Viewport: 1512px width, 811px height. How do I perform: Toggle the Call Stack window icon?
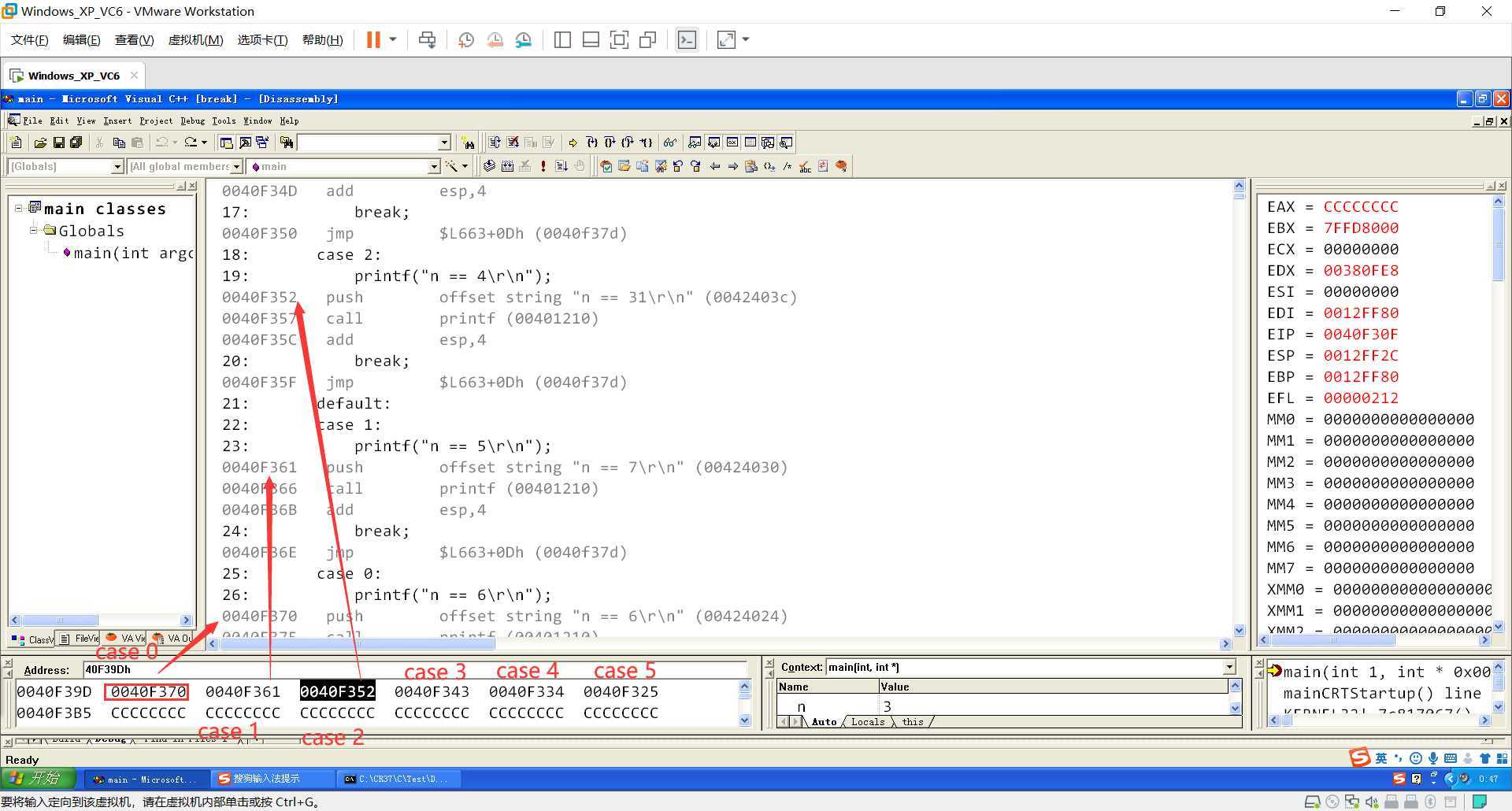768,143
